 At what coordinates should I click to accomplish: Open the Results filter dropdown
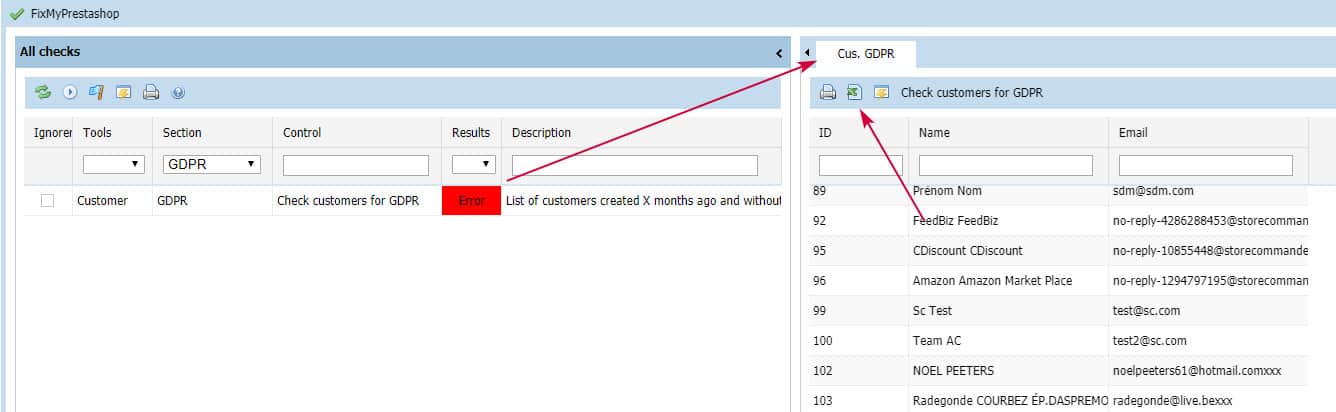(x=474, y=164)
